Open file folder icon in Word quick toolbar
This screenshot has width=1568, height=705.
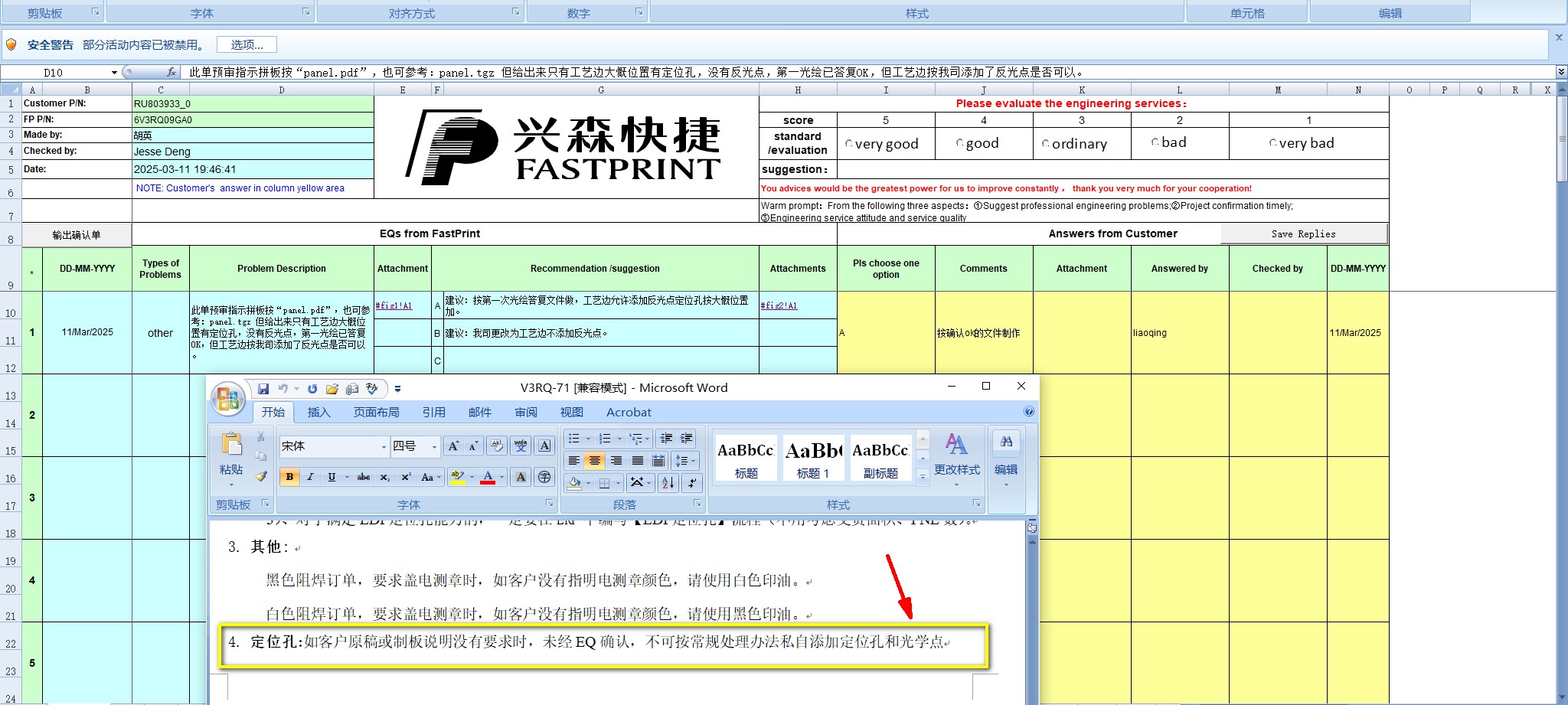(x=332, y=389)
